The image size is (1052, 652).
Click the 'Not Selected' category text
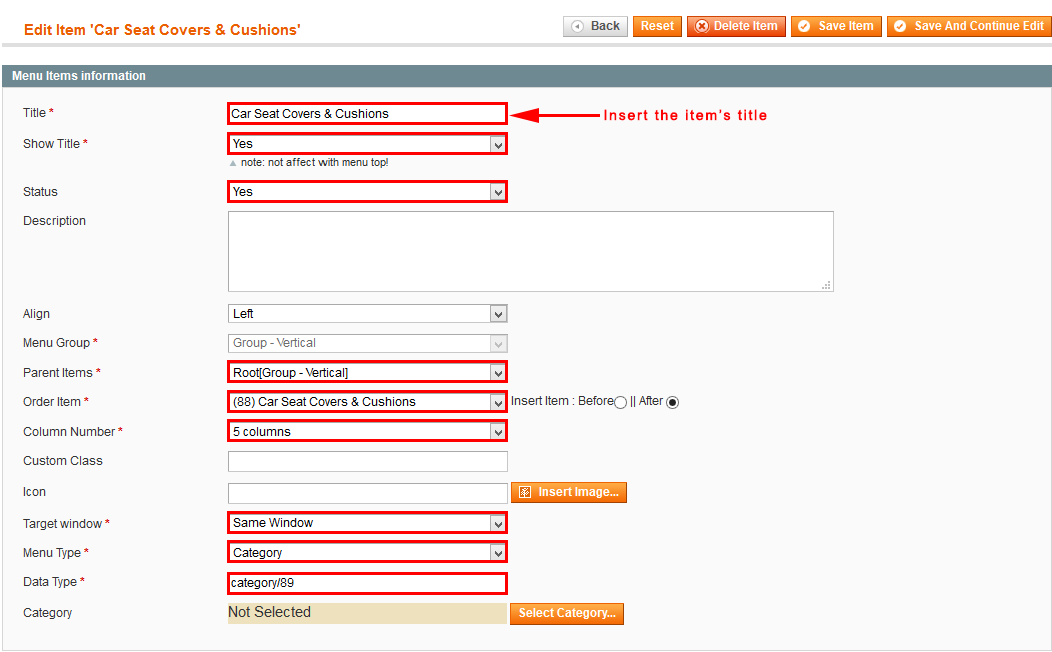coord(269,612)
